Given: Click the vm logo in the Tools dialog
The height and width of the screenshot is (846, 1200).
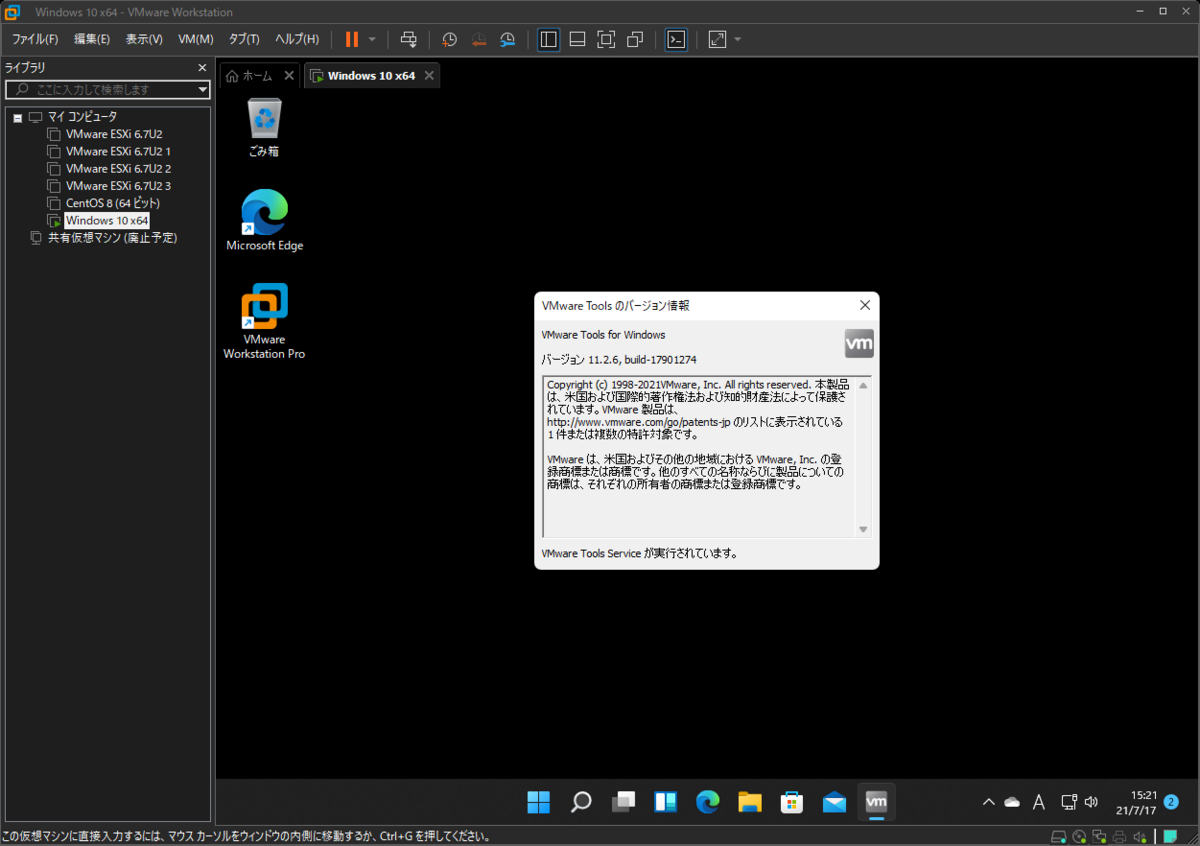Looking at the screenshot, I should pyautogui.click(x=859, y=343).
